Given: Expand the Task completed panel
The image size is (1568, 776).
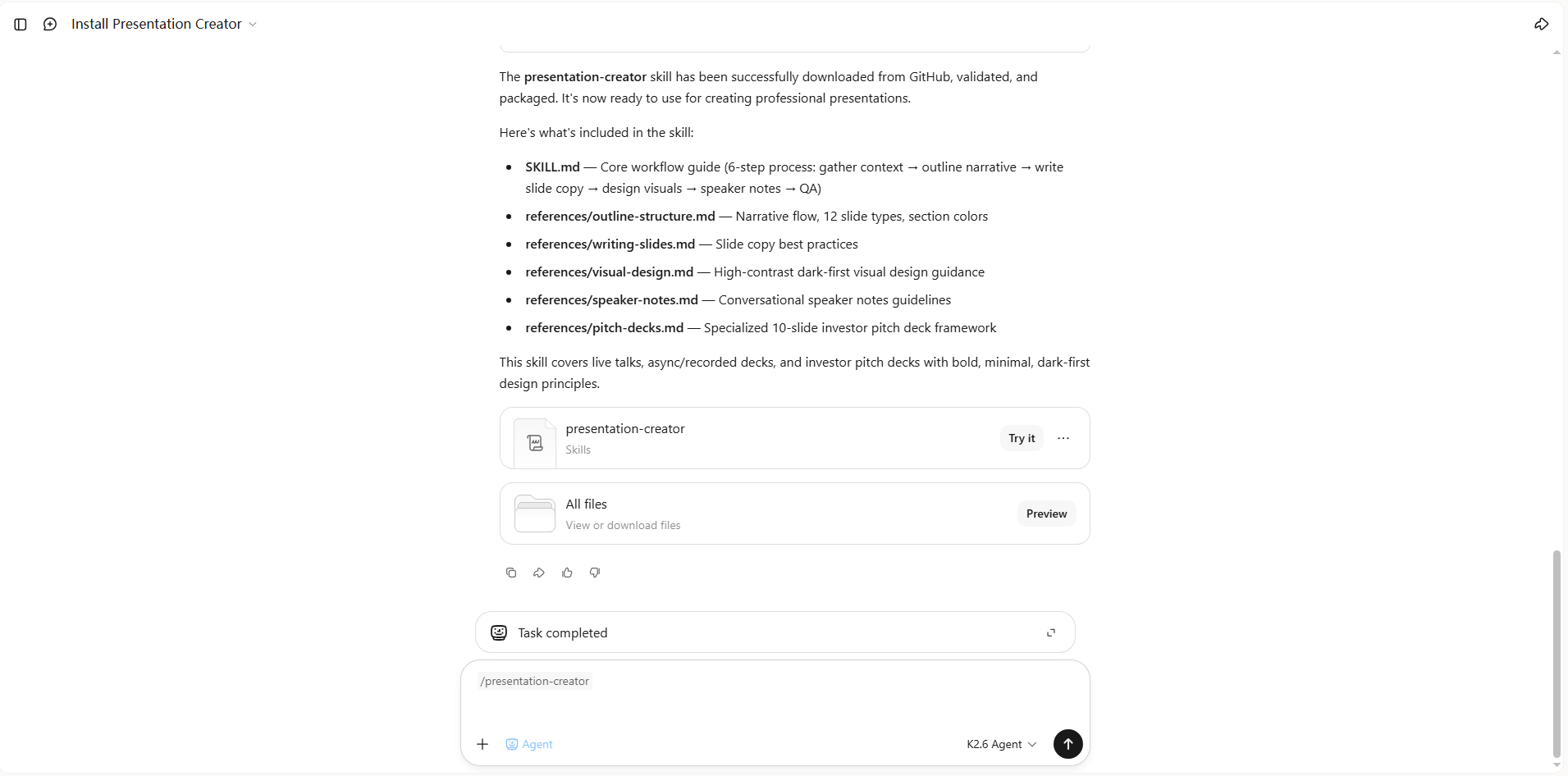Looking at the screenshot, I should coord(1051,632).
